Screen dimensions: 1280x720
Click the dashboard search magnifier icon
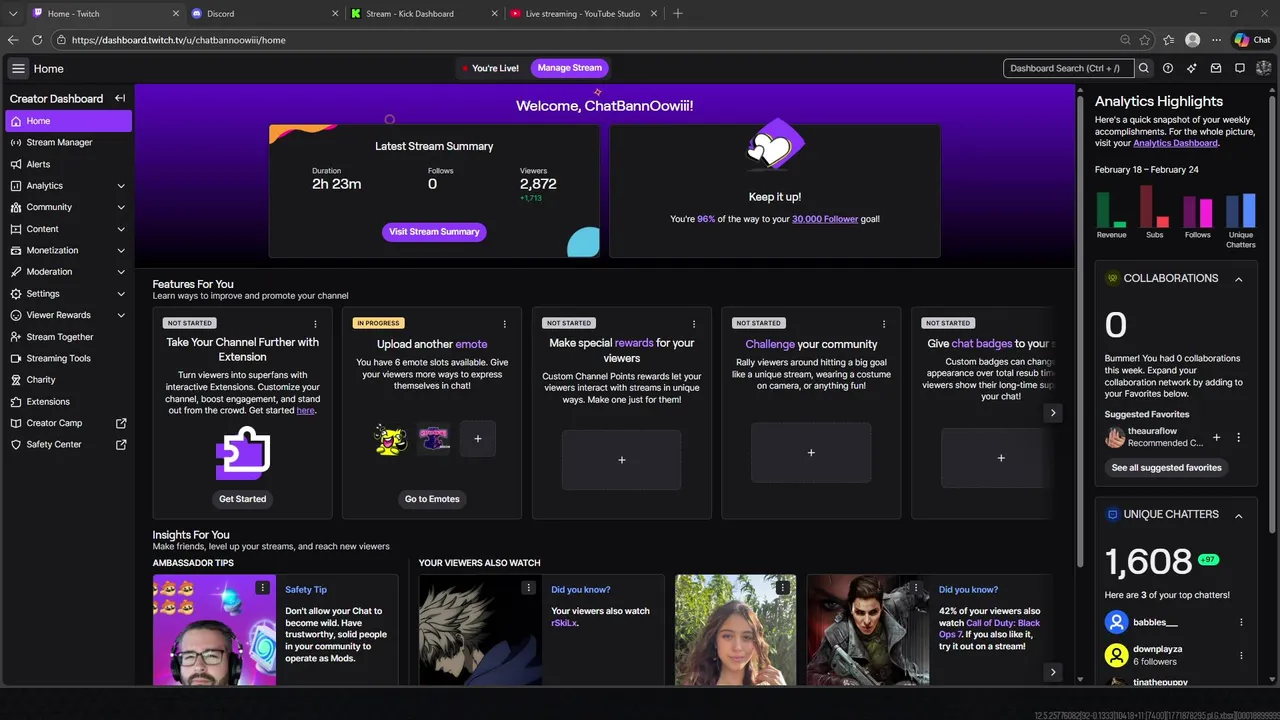(1144, 68)
